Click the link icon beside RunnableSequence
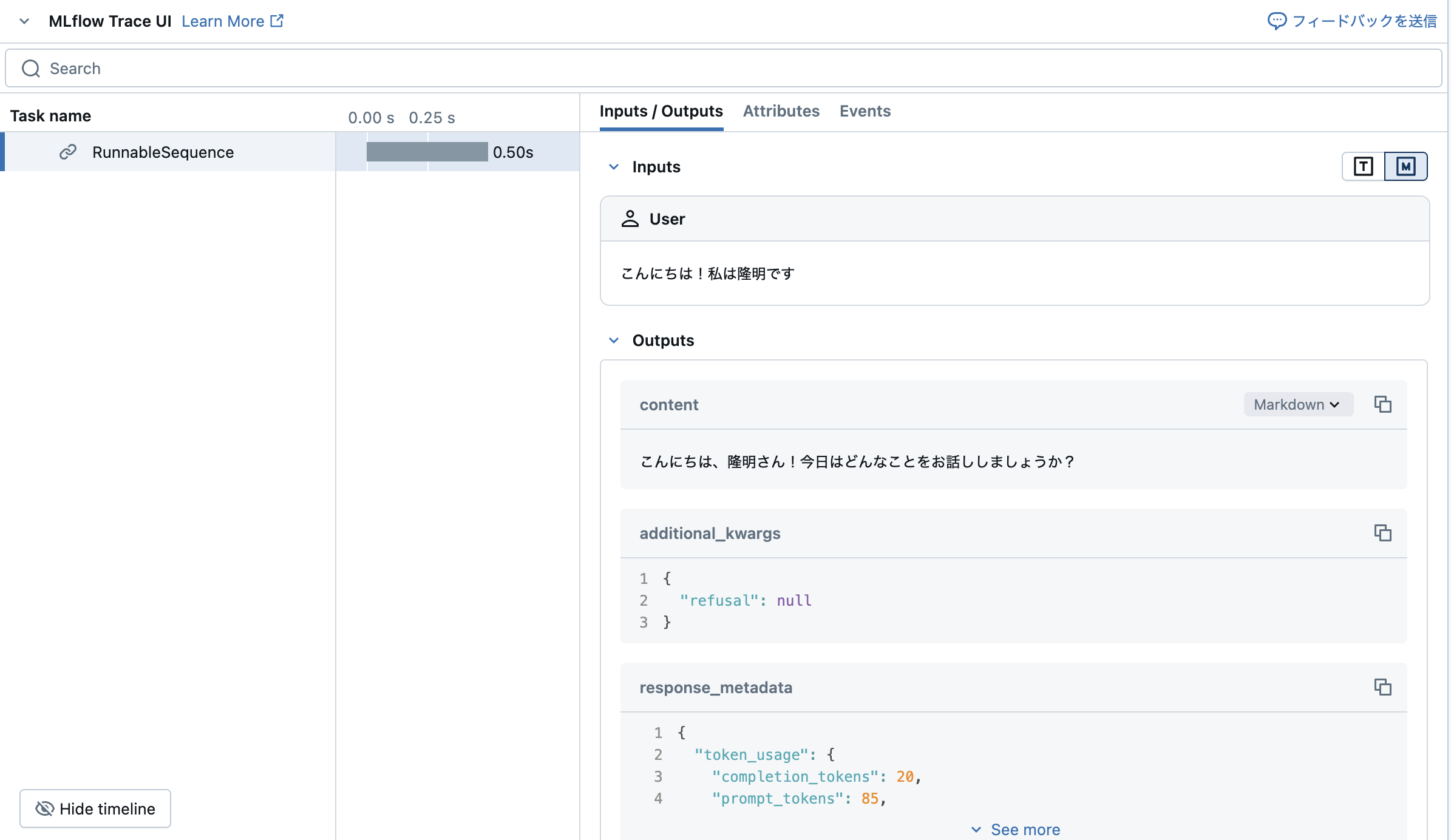Viewport: 1451px width, 840px height. tap(69, 152)
